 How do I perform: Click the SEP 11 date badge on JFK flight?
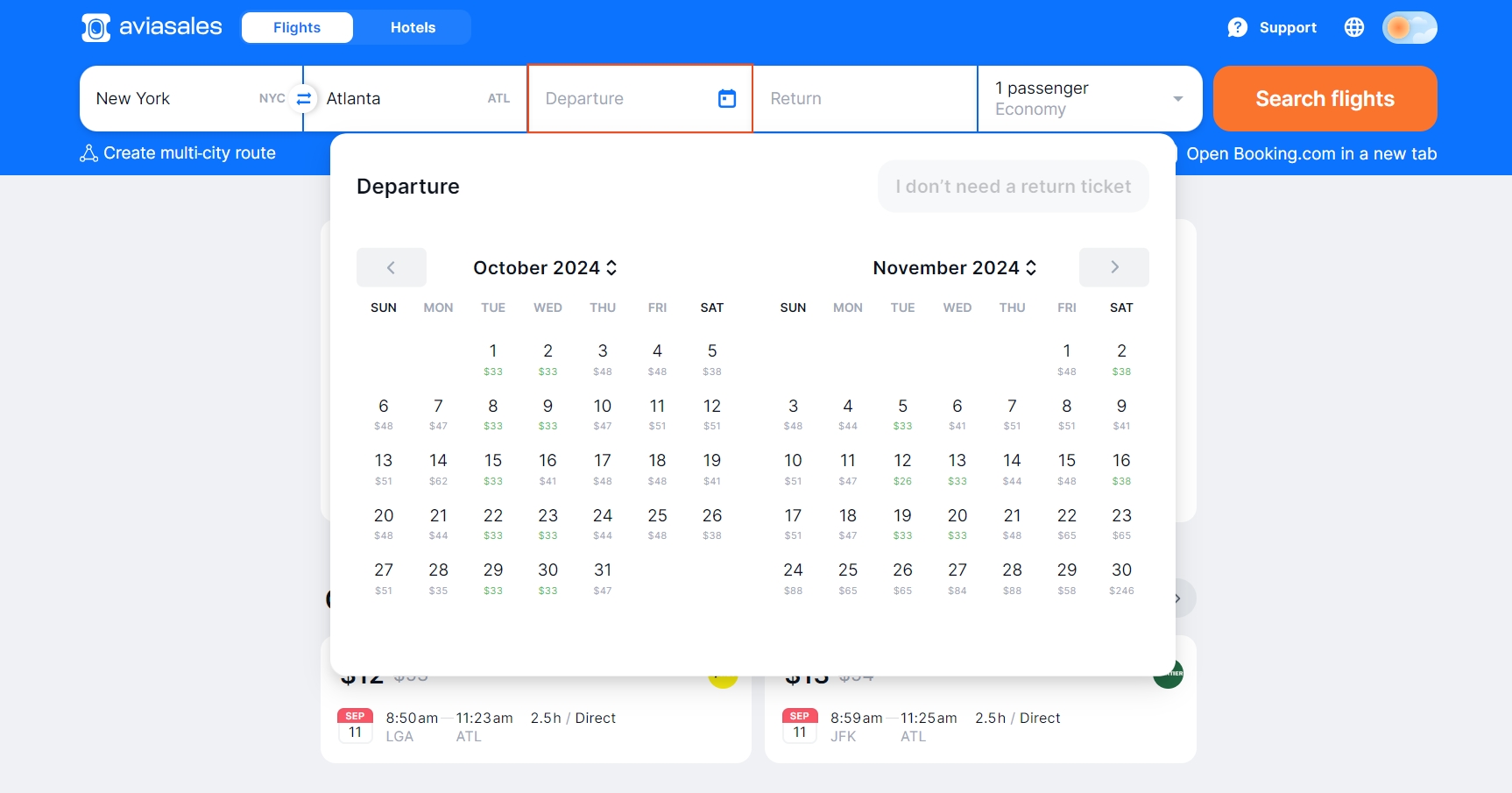(x=800, y=726)
